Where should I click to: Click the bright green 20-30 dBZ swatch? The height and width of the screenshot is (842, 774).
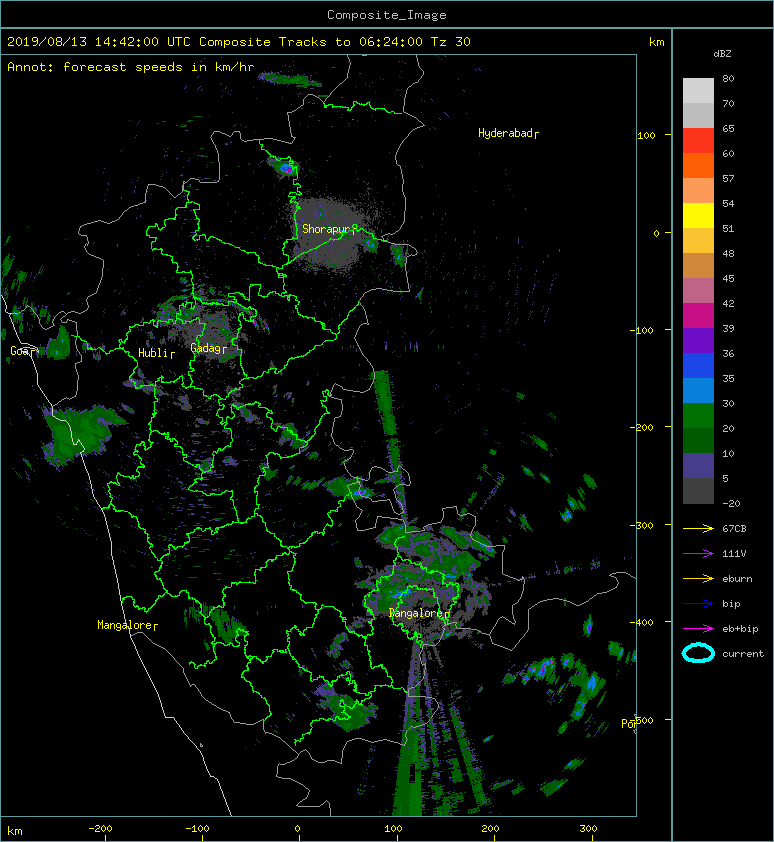tap(698, 416)
